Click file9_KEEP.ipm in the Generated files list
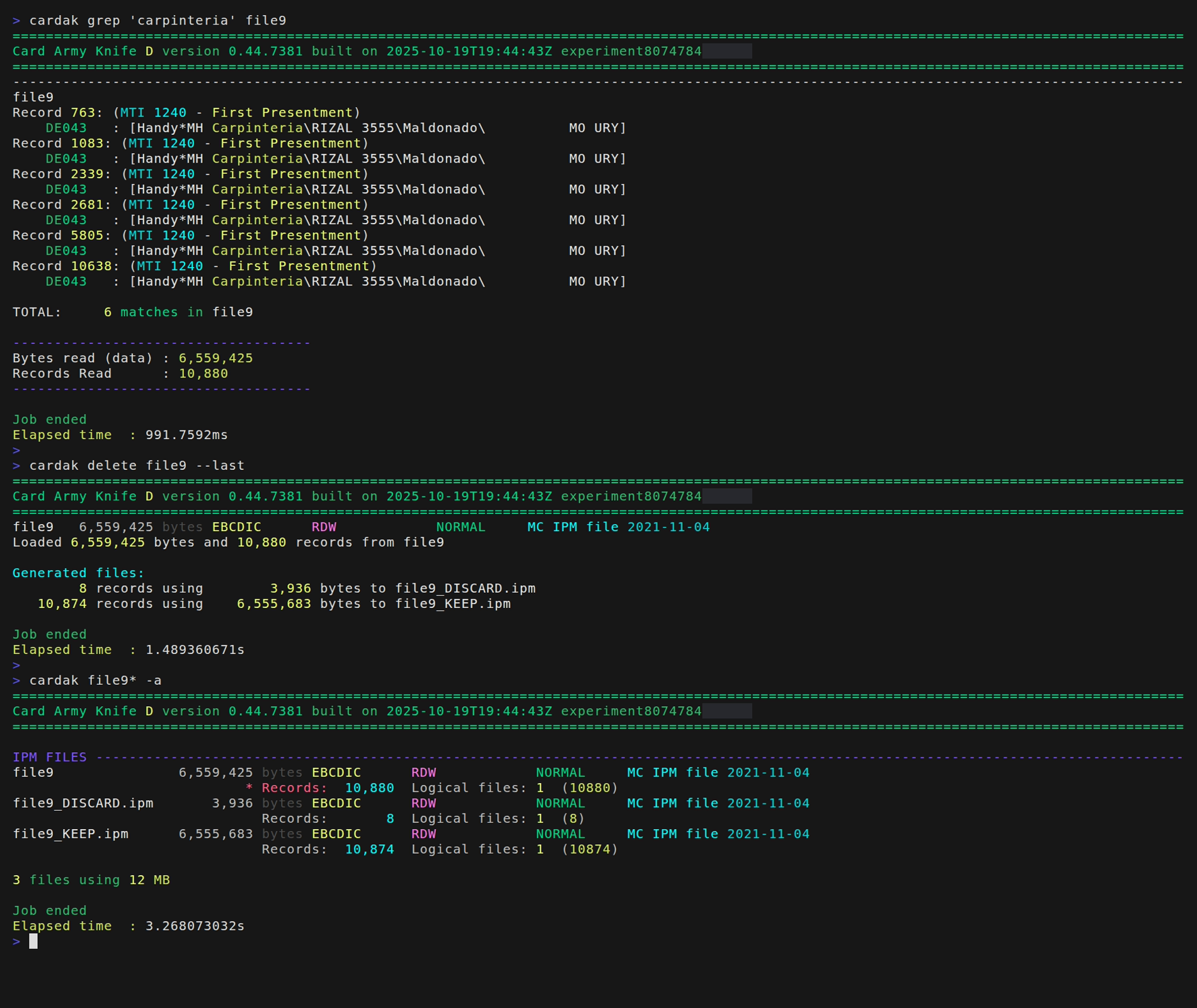Image resolution: width=1197 pixels, height=1008 pixels. (x=452, y=604)
